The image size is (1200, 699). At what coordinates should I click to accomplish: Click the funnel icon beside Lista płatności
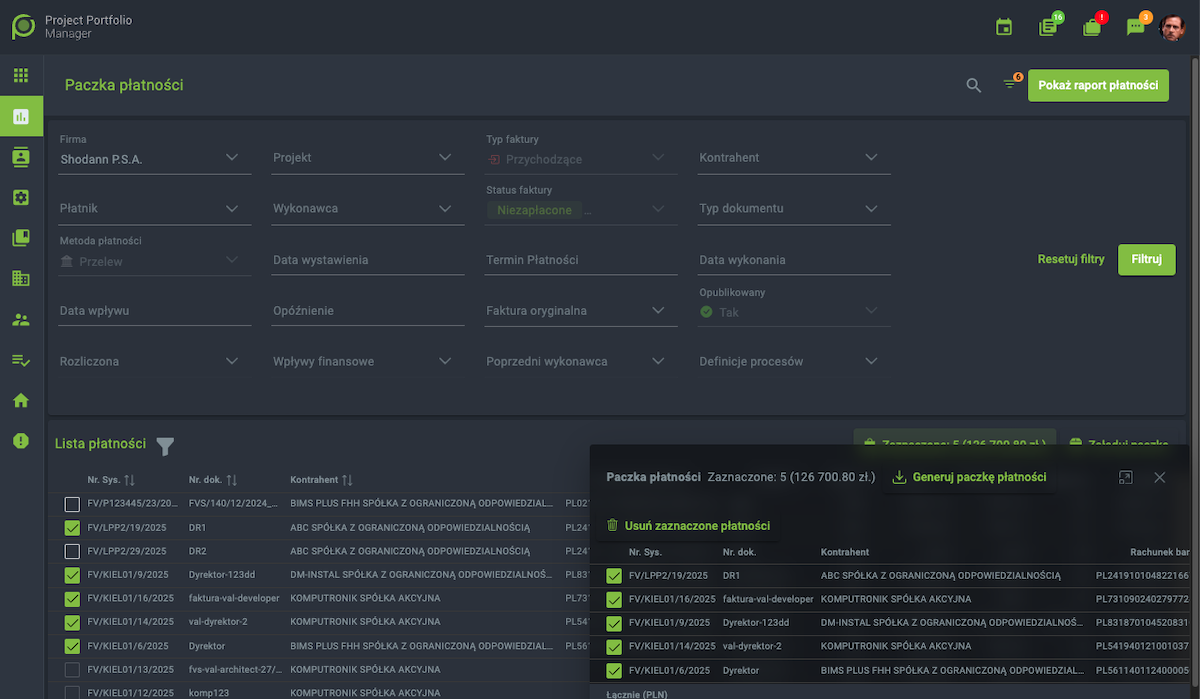pos(165,445)
